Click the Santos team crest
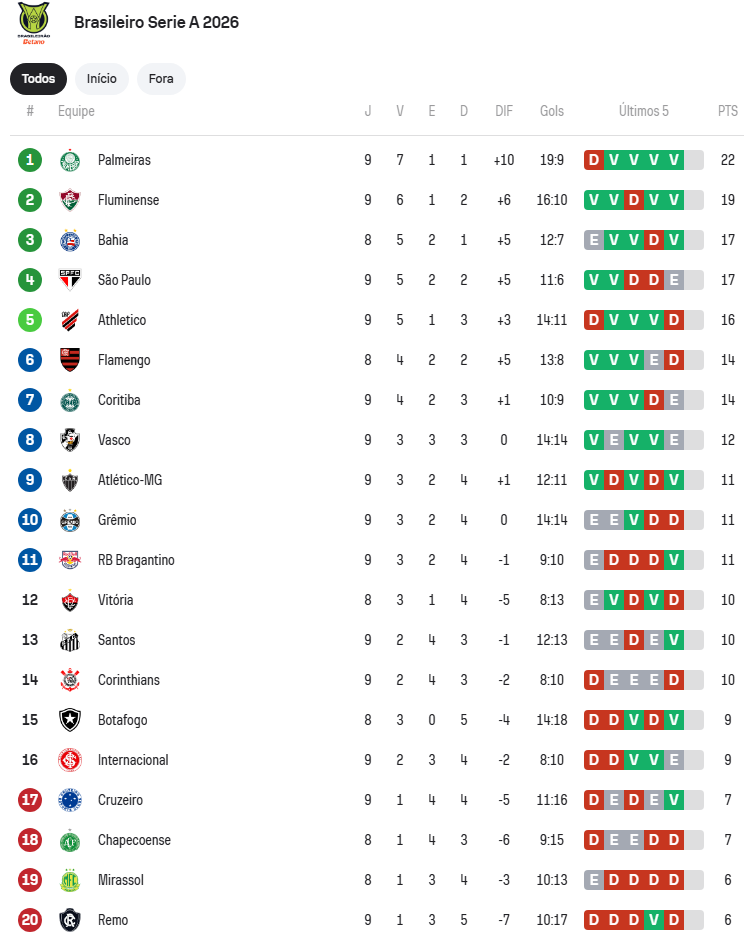 click(70, 640)
